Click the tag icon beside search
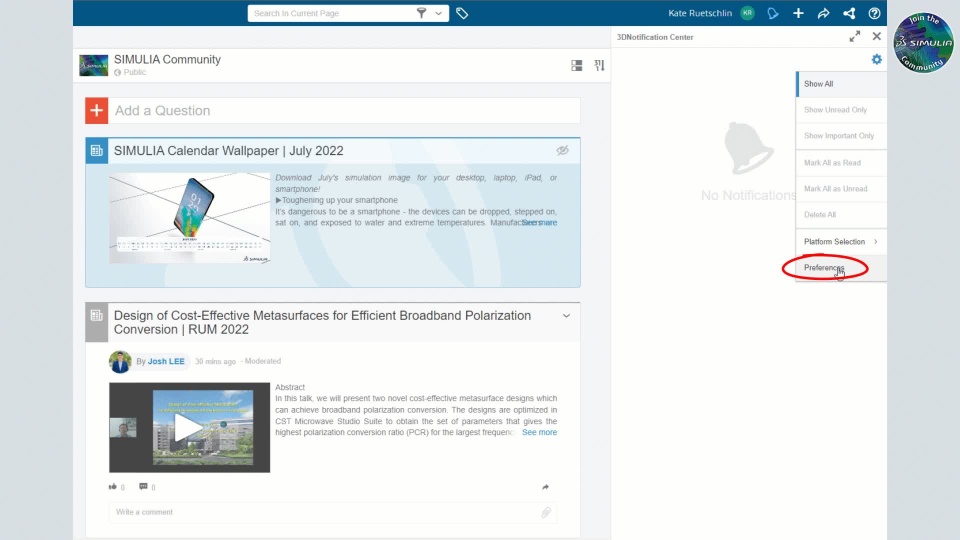This screenshot has width=960, height=540. [x=462, y=13]
